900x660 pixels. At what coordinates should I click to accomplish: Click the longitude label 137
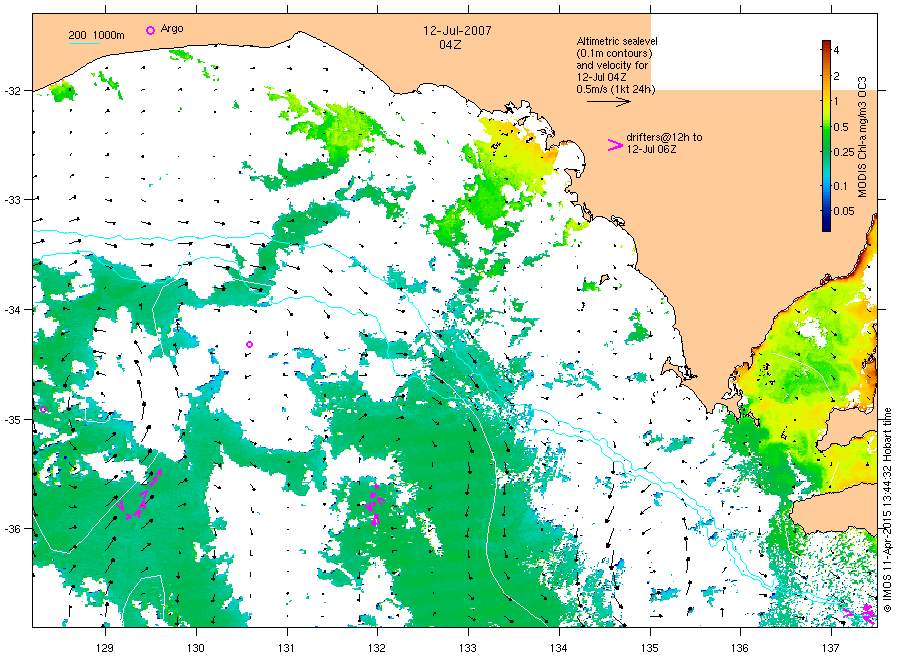coord(831,648)
